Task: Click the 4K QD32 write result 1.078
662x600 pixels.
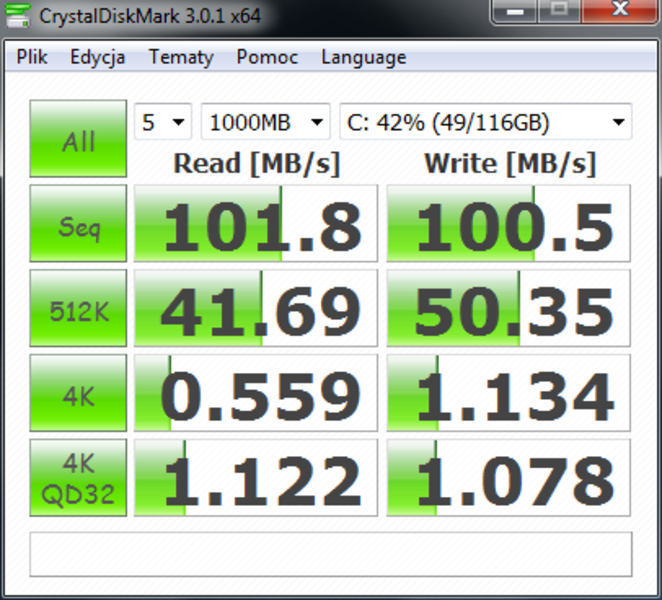Action: 509,478
